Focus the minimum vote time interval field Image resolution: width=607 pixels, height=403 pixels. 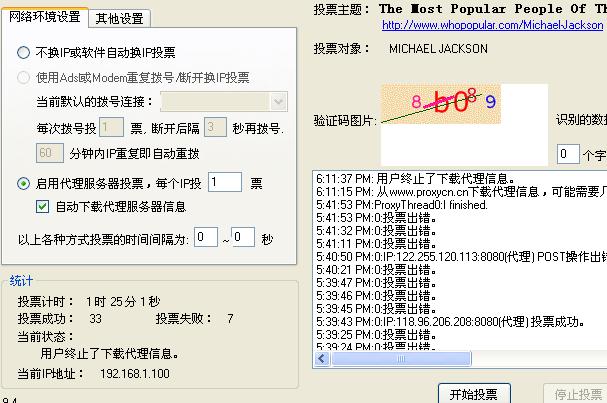pos(206,238)
